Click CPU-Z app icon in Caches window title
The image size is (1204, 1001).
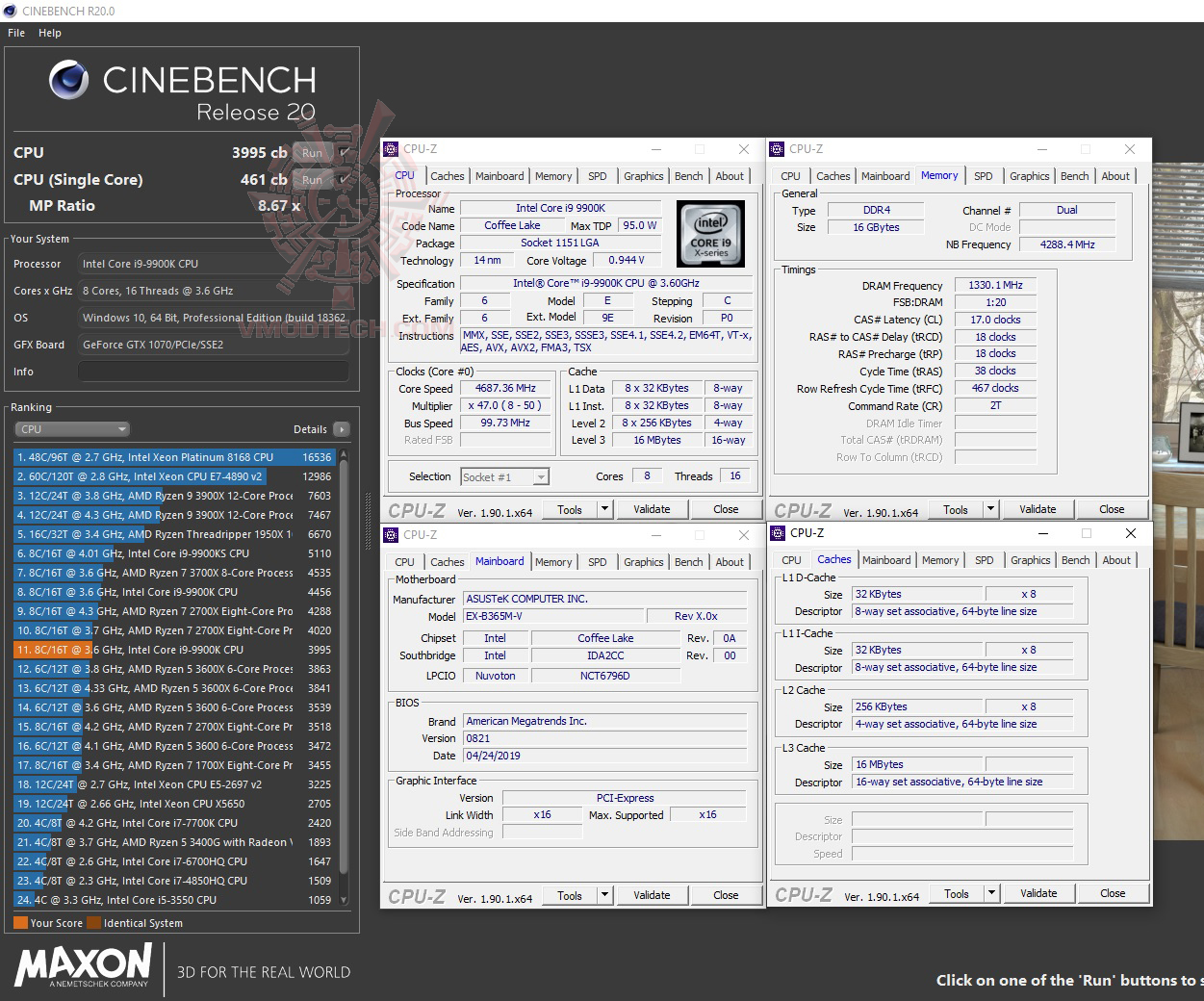pyautogui.click(x=778, y=533)
